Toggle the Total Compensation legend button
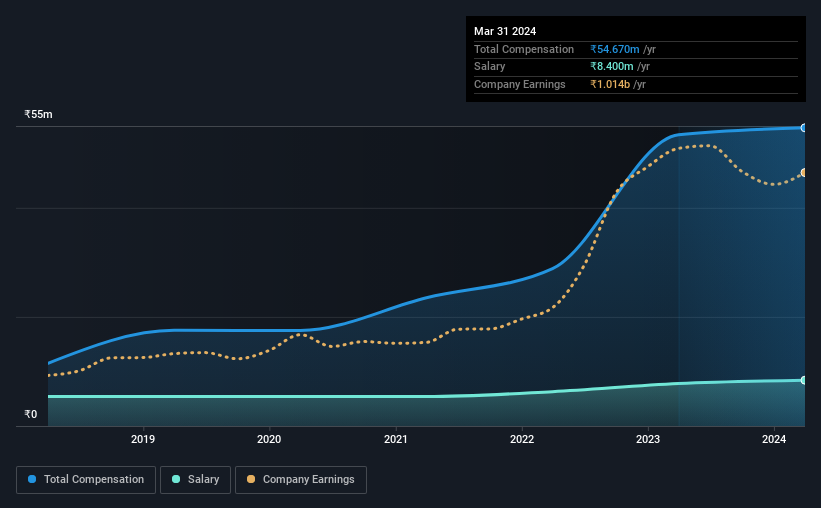Viewport: 821px width, 508px height. (86, 480)
